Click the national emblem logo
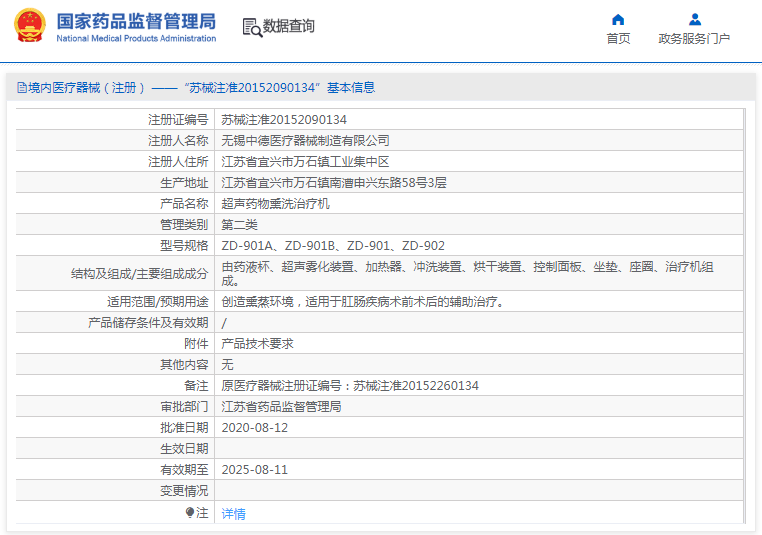This screenshot has height=535, width=762. pos(30,25)
